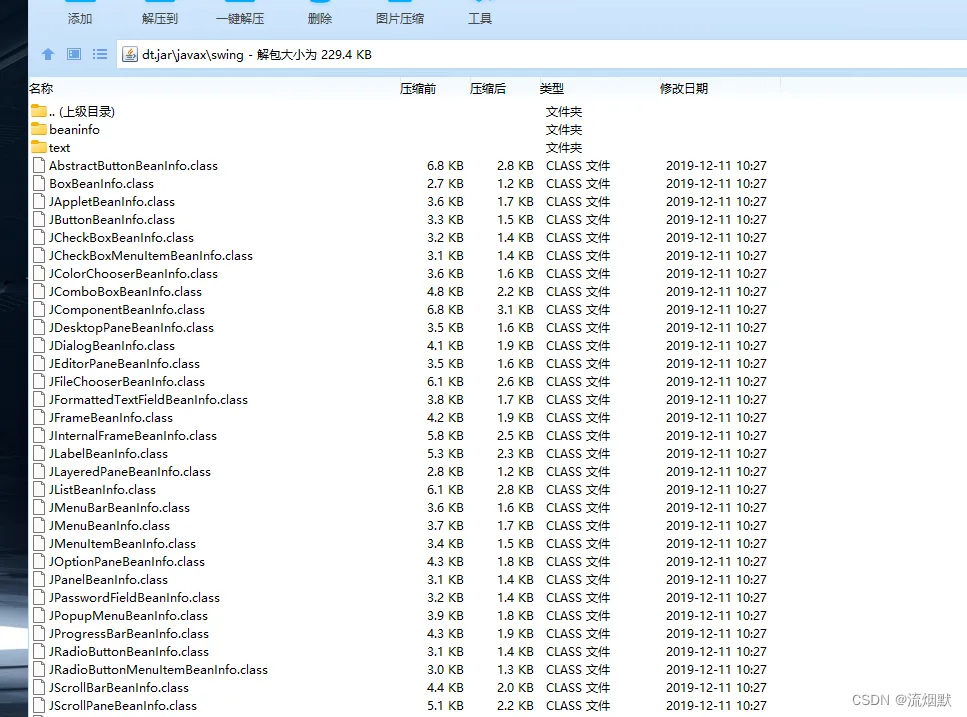This screenshot has width=967, height=717.
Task: Select JLabelBeanInfo.class file
Action: 405,454
